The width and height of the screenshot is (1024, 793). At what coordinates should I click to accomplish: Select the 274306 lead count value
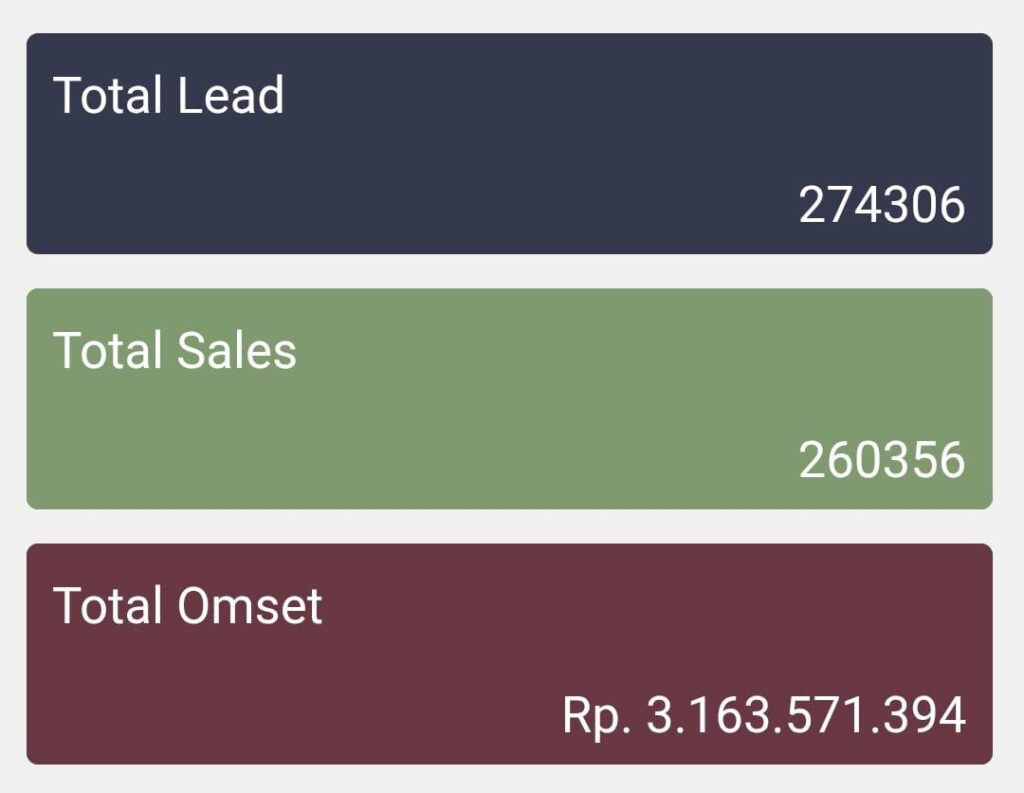[881, 205]
